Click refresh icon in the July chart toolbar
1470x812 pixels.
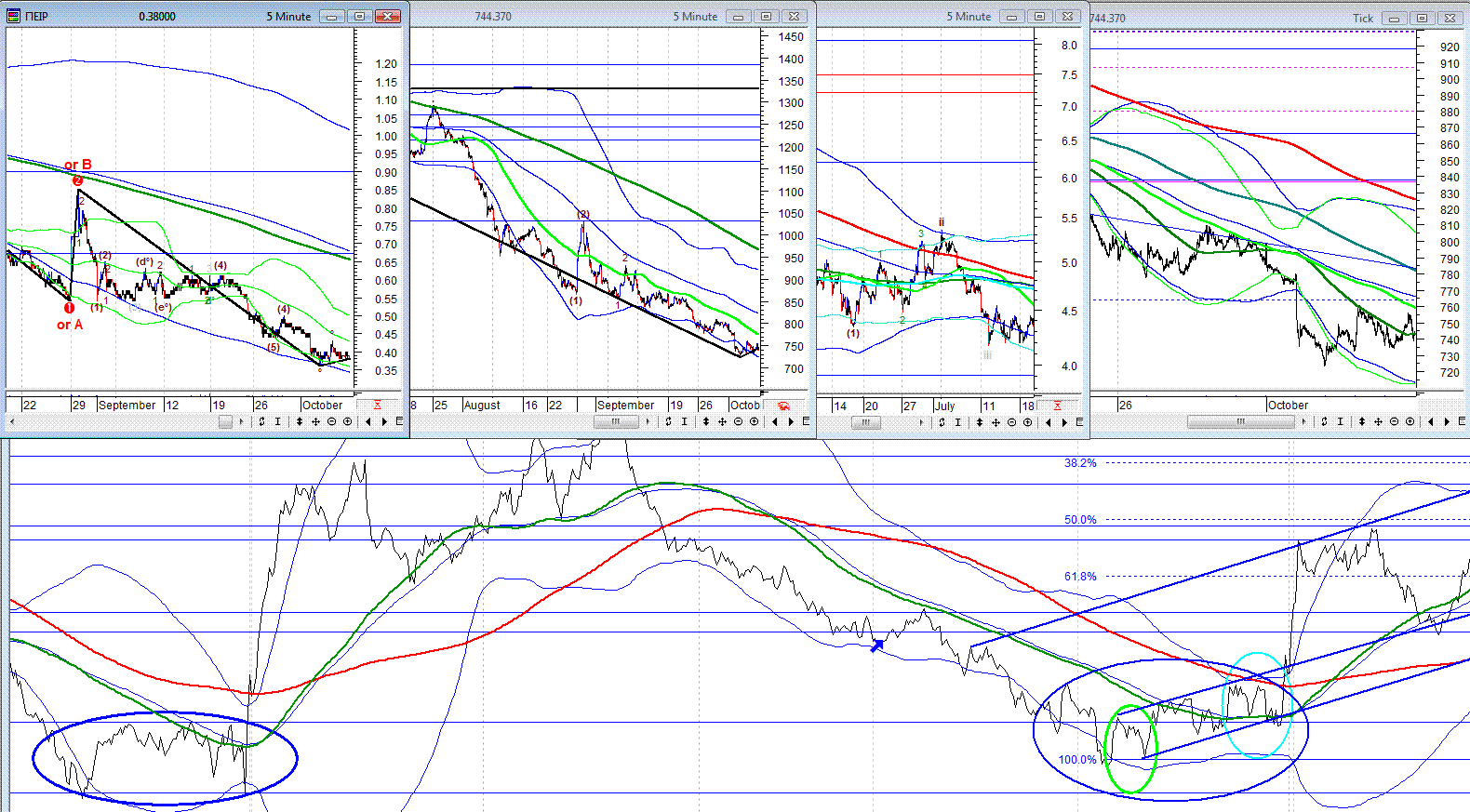(942, 421)
